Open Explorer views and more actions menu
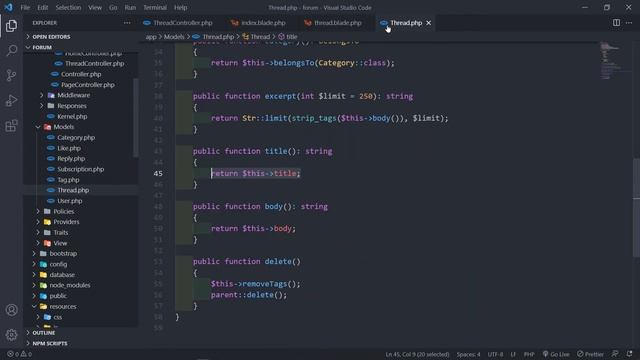The width and height of the screenshot is (640, 360). (127, 23)
